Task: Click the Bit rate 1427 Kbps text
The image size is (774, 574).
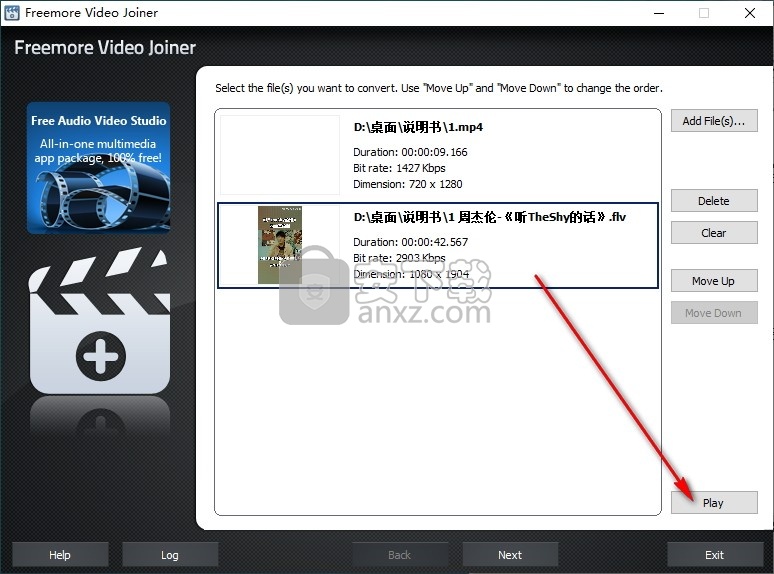Action: (x=399, y=168)
